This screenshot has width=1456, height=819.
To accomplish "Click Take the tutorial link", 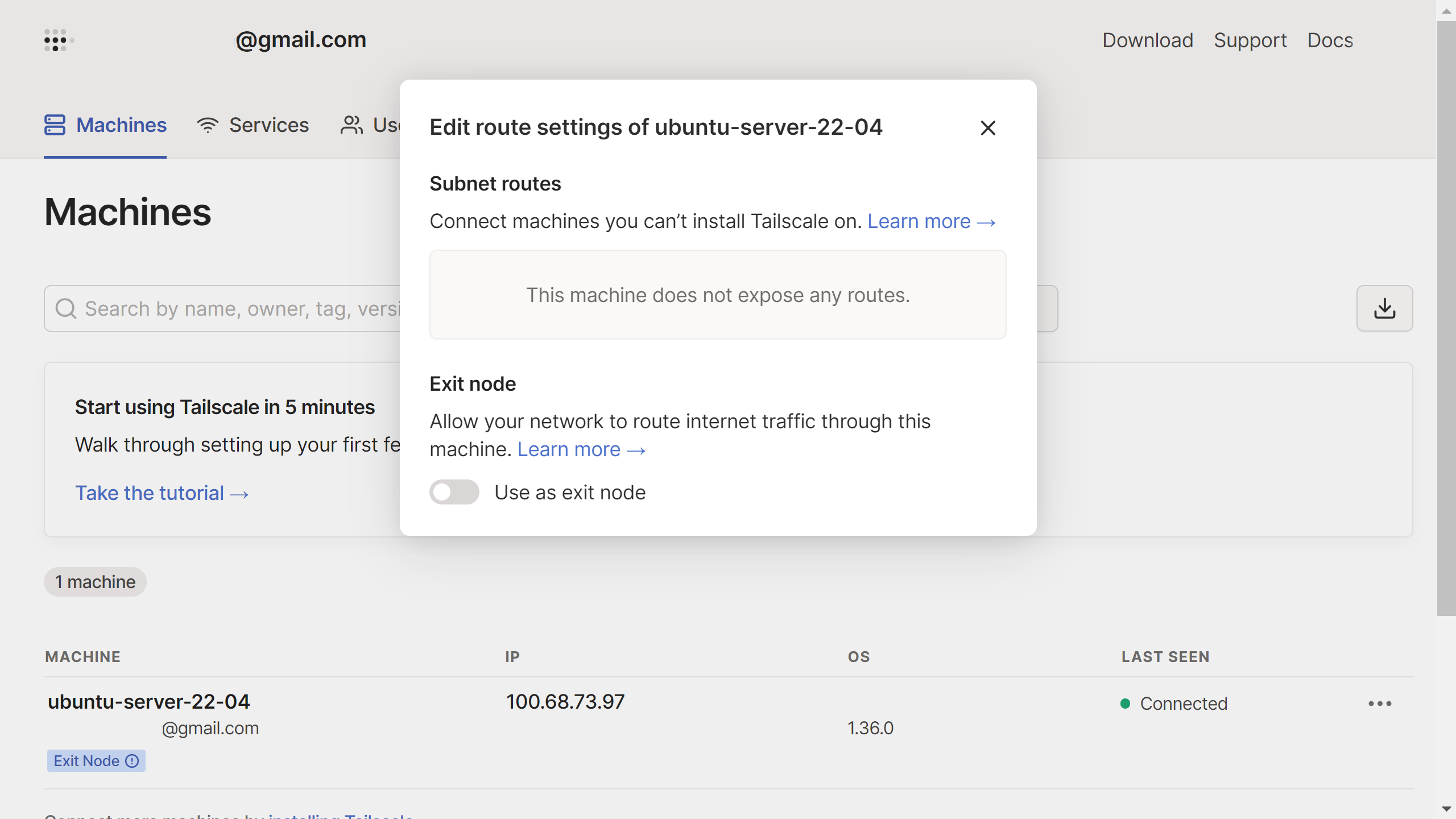I will pos(162,493).
